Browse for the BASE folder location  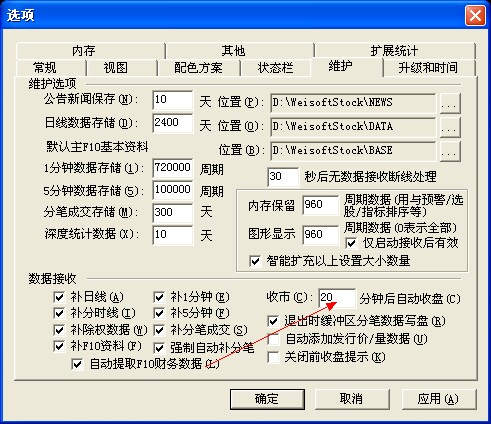pyautogui.click(x=450, y=151)
